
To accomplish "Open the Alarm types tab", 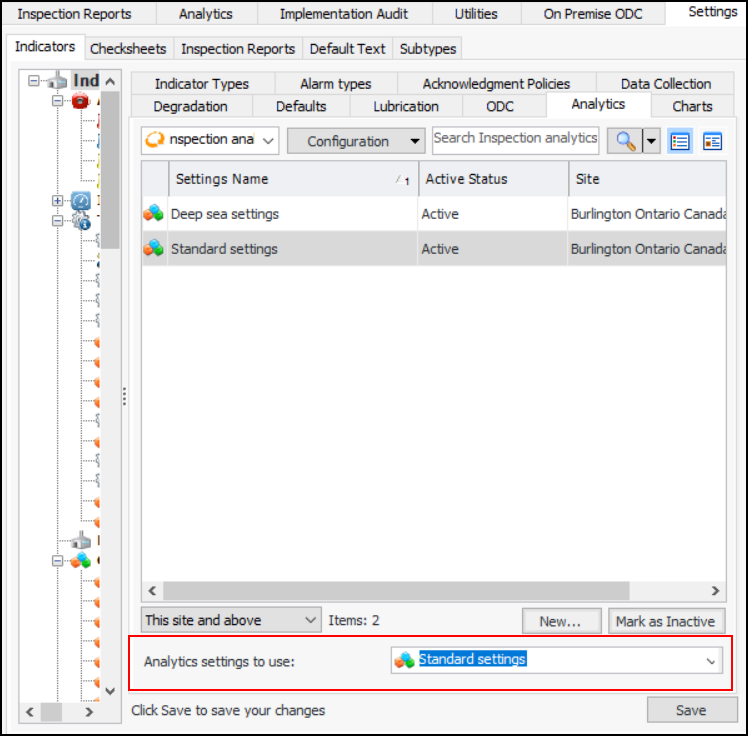I will 336,84.
